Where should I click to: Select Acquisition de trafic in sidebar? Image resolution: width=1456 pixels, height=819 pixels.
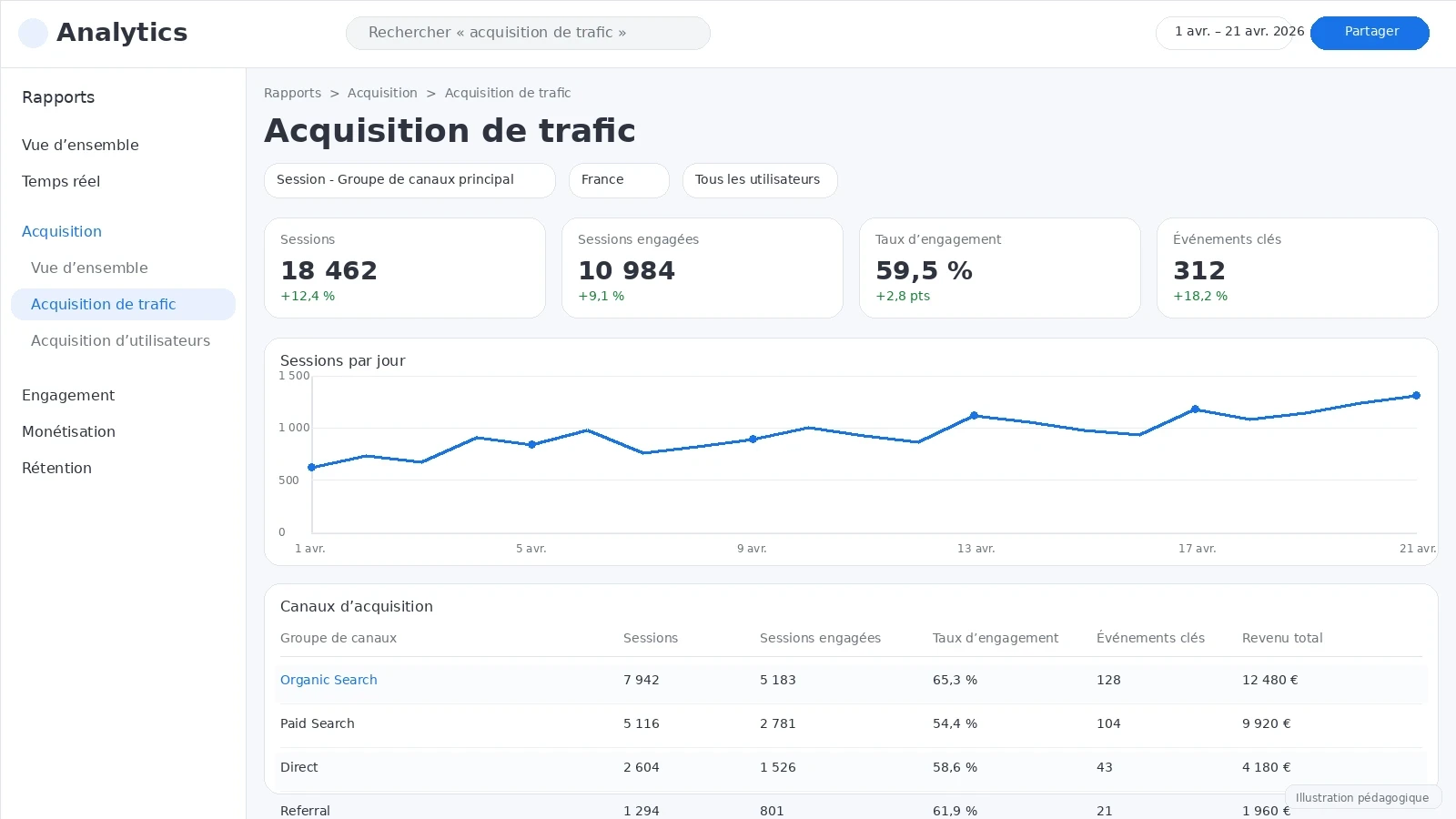tap(123, 304)
